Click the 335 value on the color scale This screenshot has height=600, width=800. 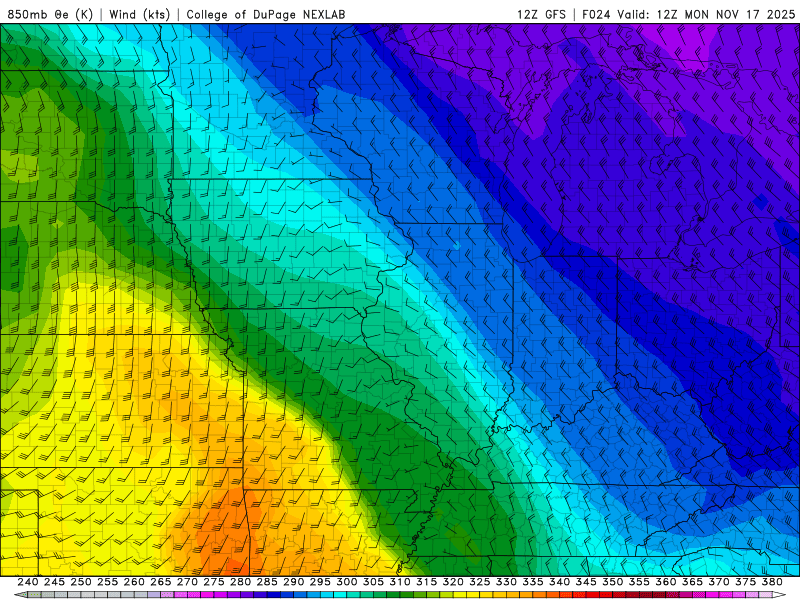(x=533, y=582)
